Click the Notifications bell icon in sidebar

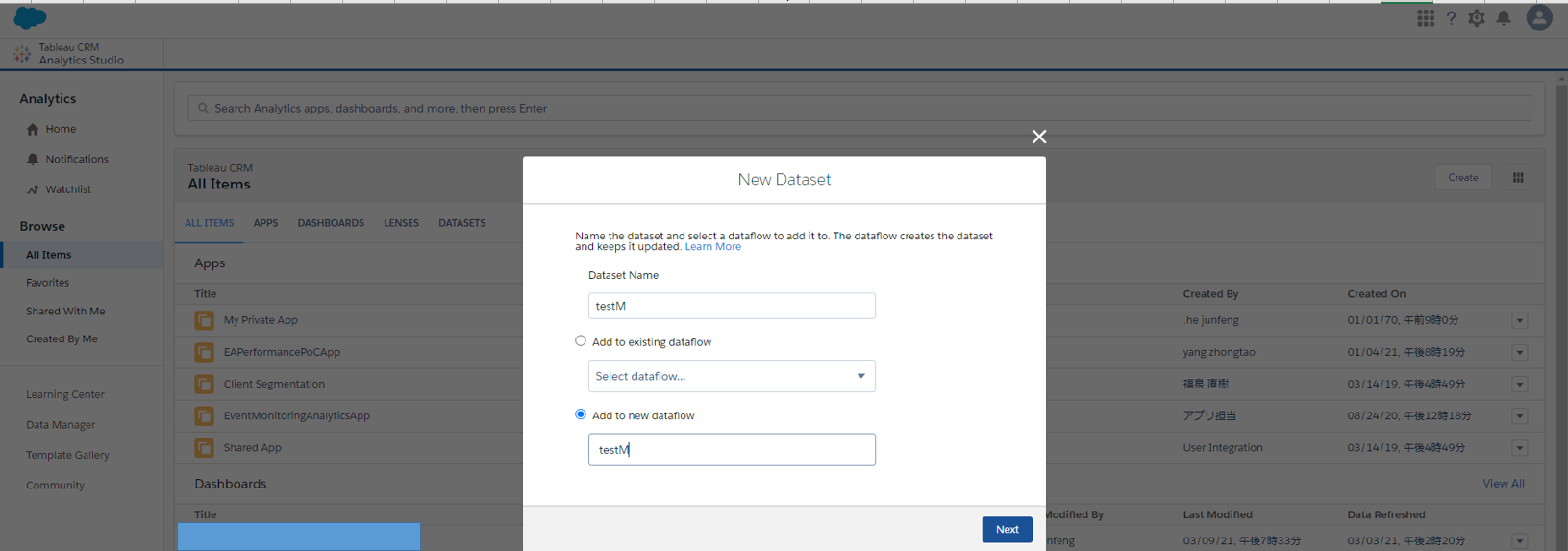(x=33, y=159)
